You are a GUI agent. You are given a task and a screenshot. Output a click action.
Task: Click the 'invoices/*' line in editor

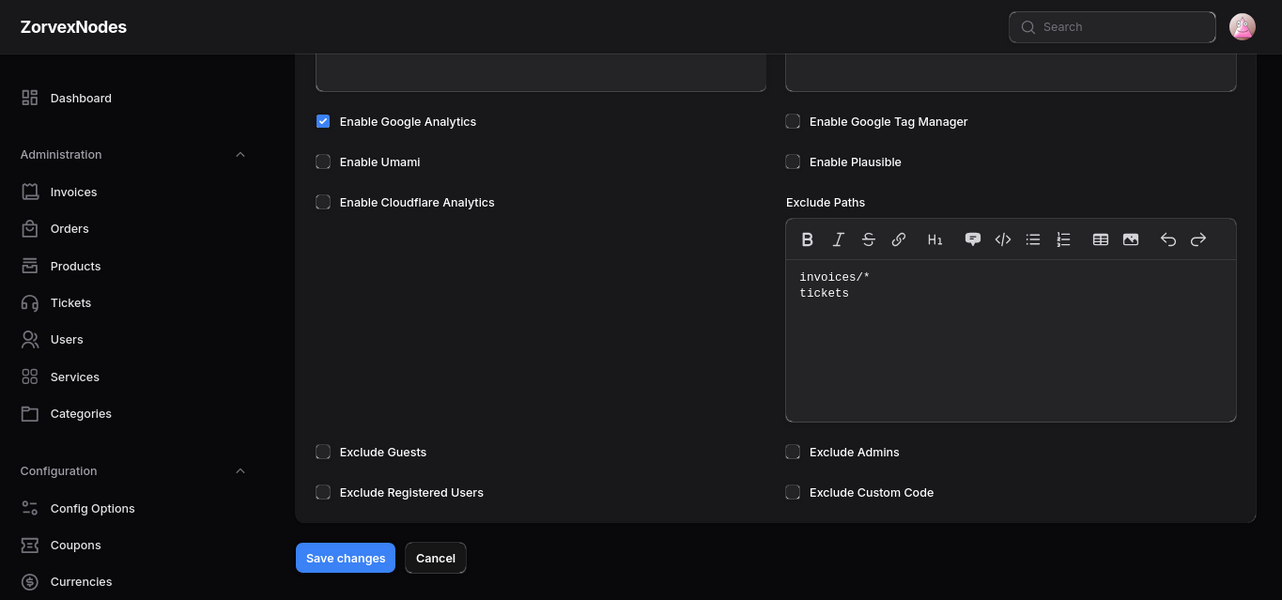point(835,277)
